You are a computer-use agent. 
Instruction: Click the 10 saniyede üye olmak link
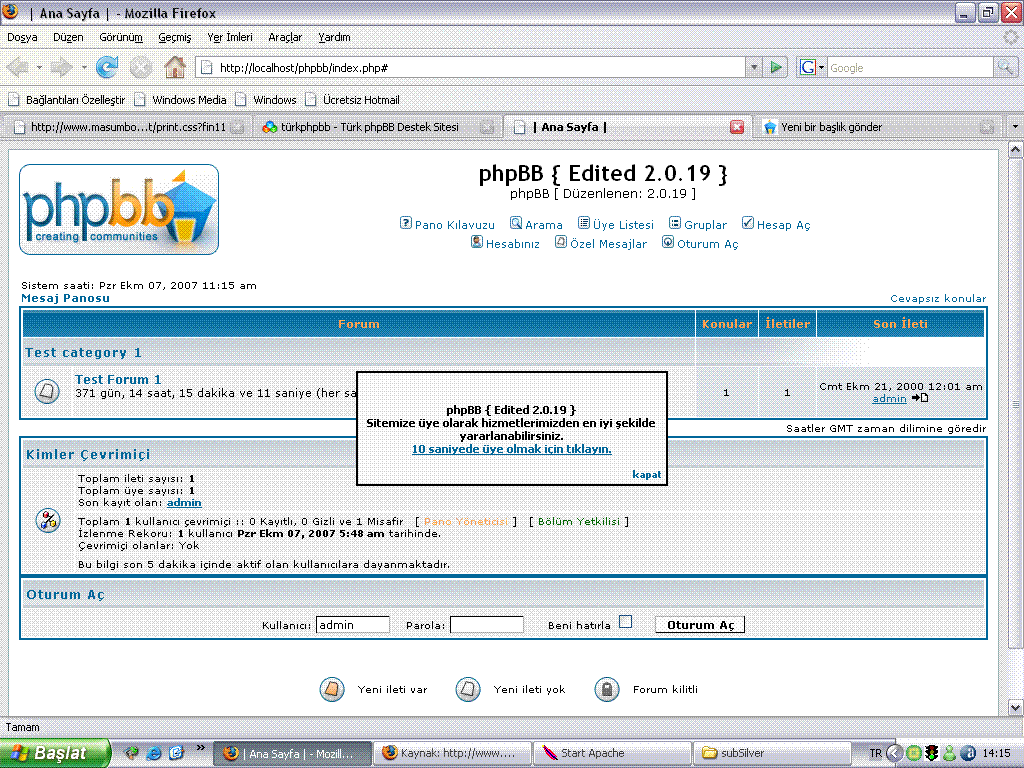[x=511, y=449]
